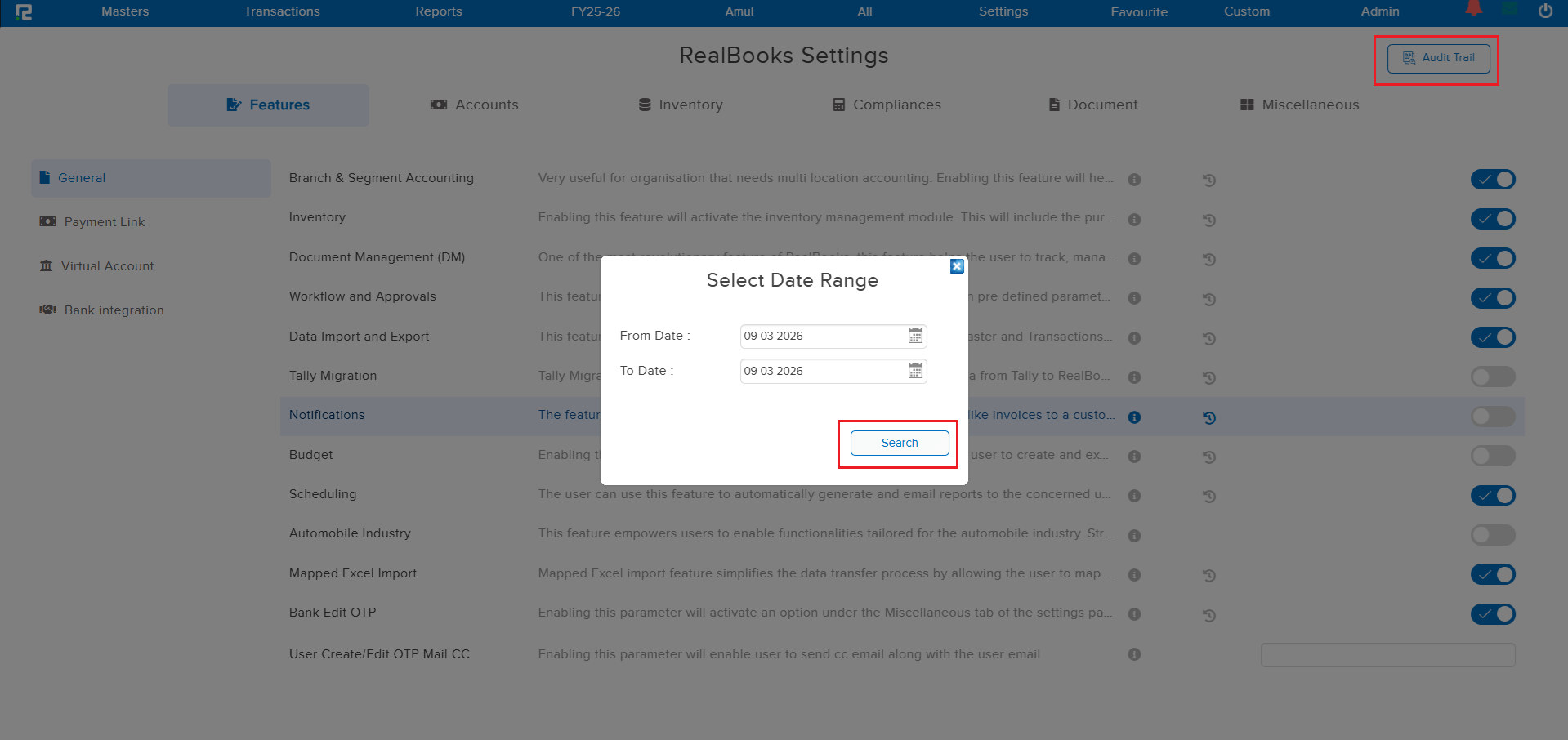
Task: Open history icon for Scheduling row
Action: point(1209,496)
